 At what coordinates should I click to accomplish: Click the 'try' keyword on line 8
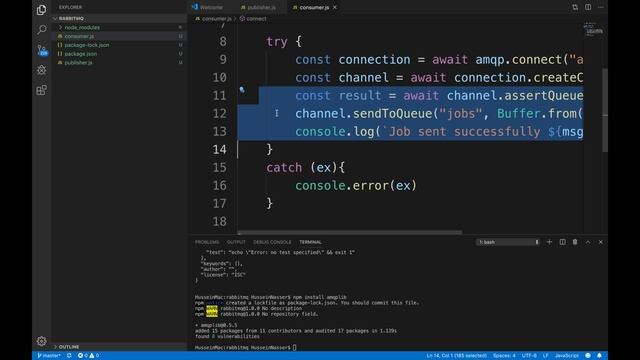(x=277, y=42)
